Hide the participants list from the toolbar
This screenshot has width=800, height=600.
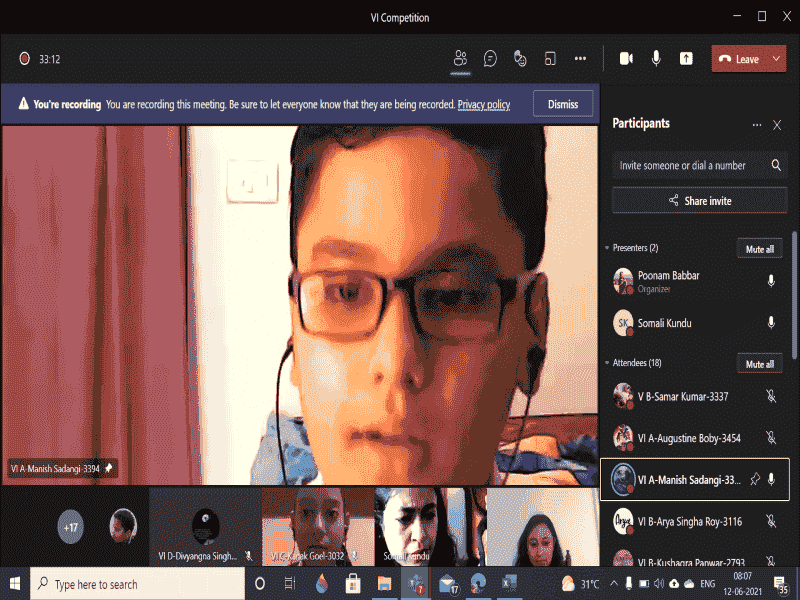tap(460, 59)
